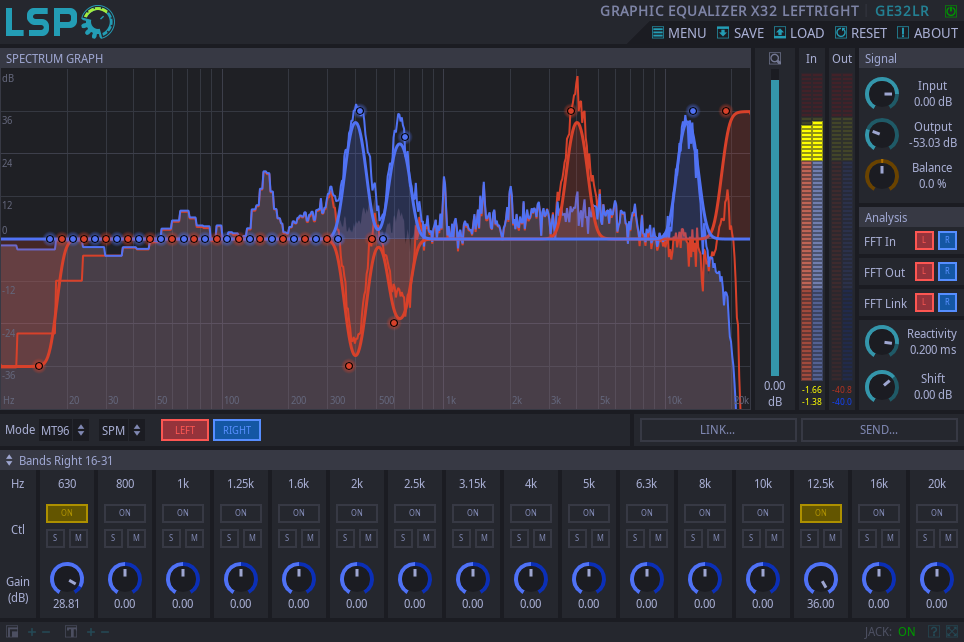Toggle FFT In right channel R

[x=947, y=241]
